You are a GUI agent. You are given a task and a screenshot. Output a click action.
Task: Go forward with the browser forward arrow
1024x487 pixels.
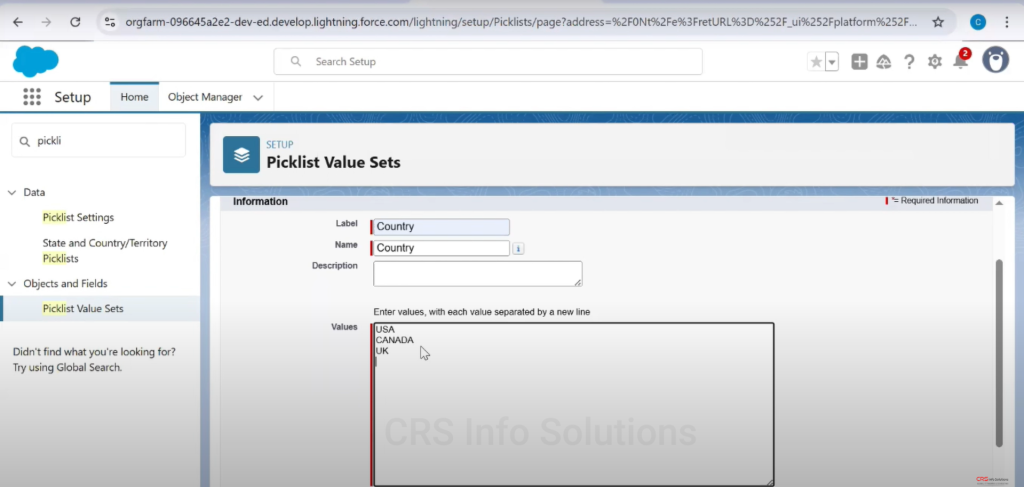tap(46, 22)
